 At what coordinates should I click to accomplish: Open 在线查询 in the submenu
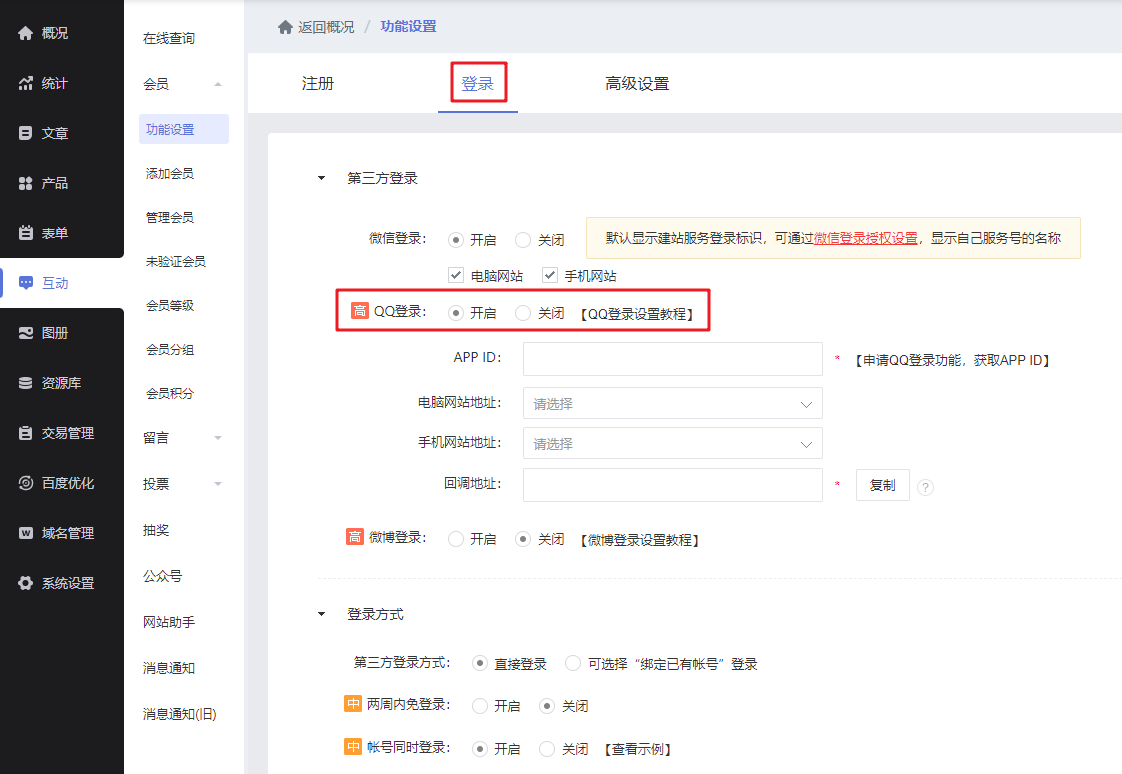coord(169,38)
